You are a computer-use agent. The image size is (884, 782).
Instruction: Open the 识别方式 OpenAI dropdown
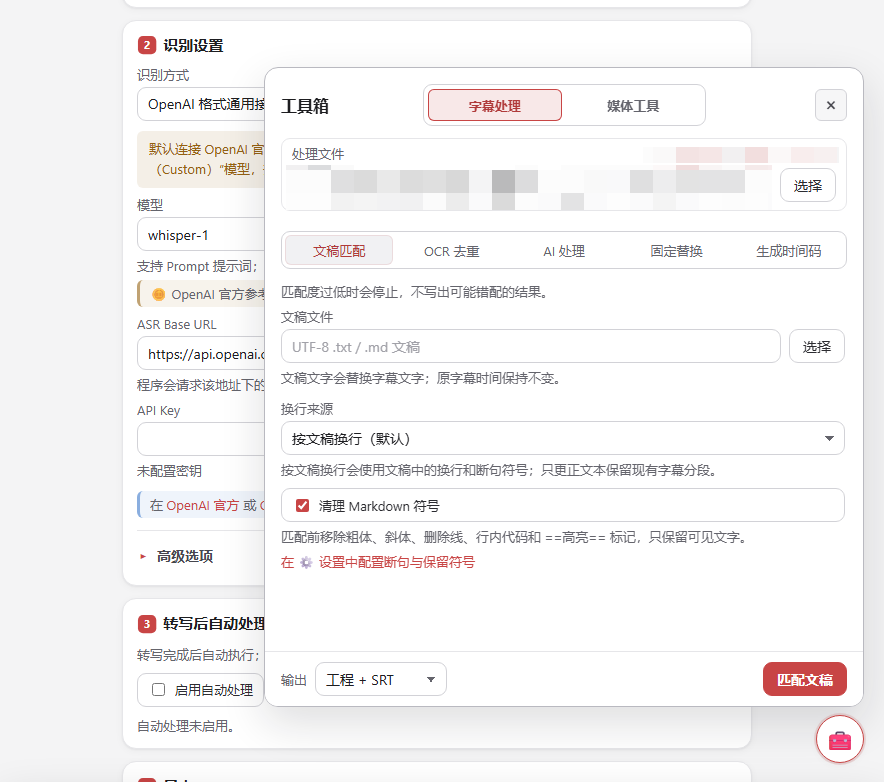pos(201,104)
